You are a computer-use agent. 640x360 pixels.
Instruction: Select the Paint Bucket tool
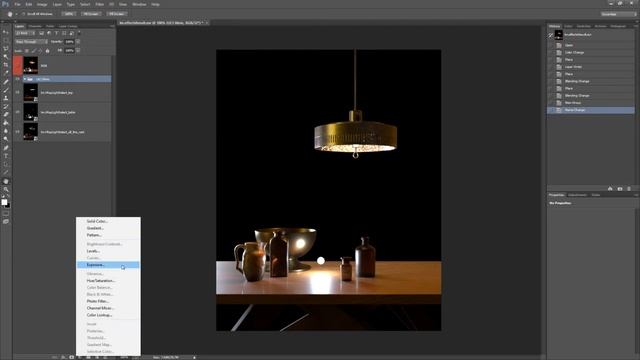6,123
